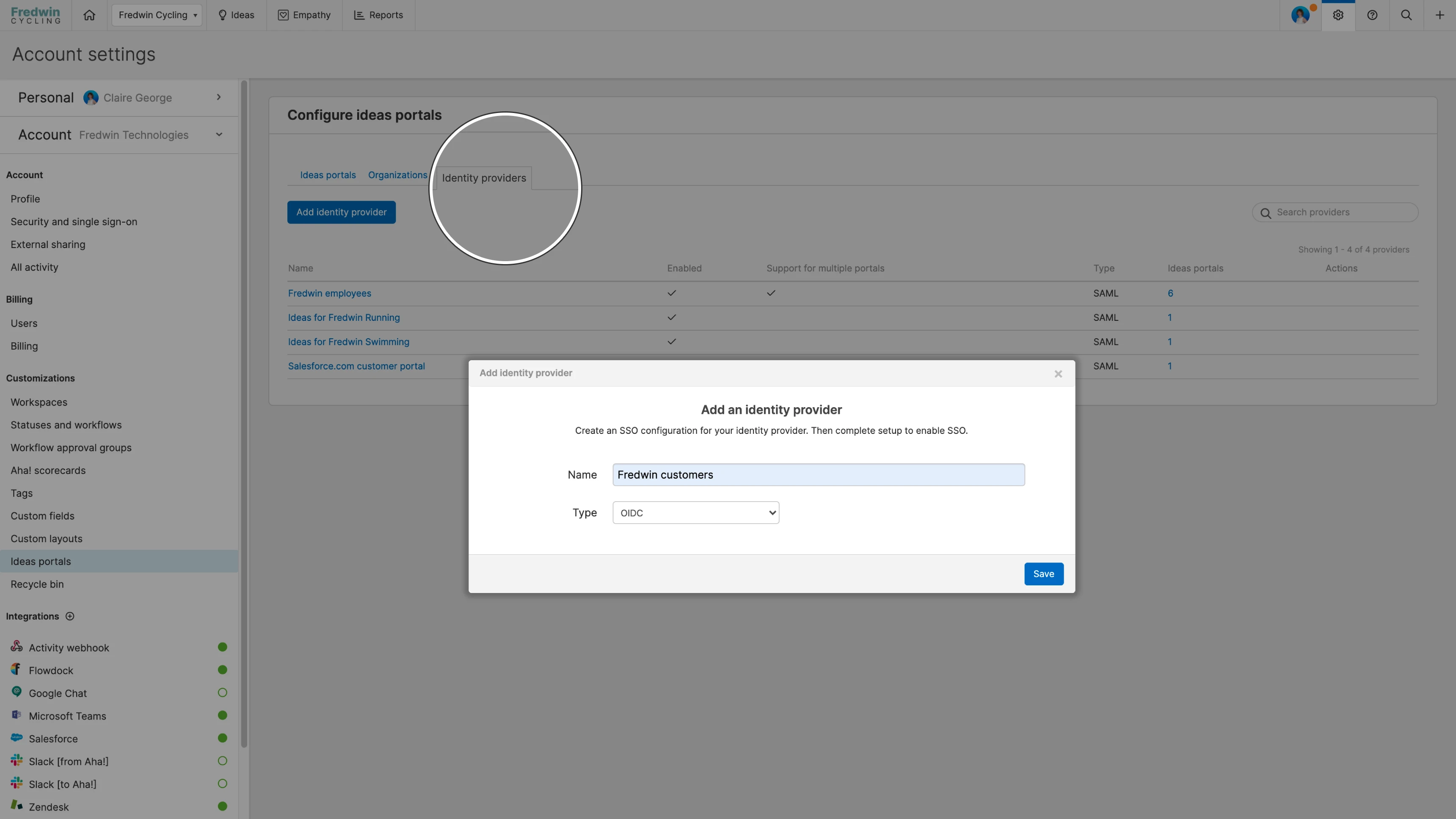Open the Fredwin Cycling workspace dropdown
This screenshot has height=819, width=1456.
click(x=157, y=15)
